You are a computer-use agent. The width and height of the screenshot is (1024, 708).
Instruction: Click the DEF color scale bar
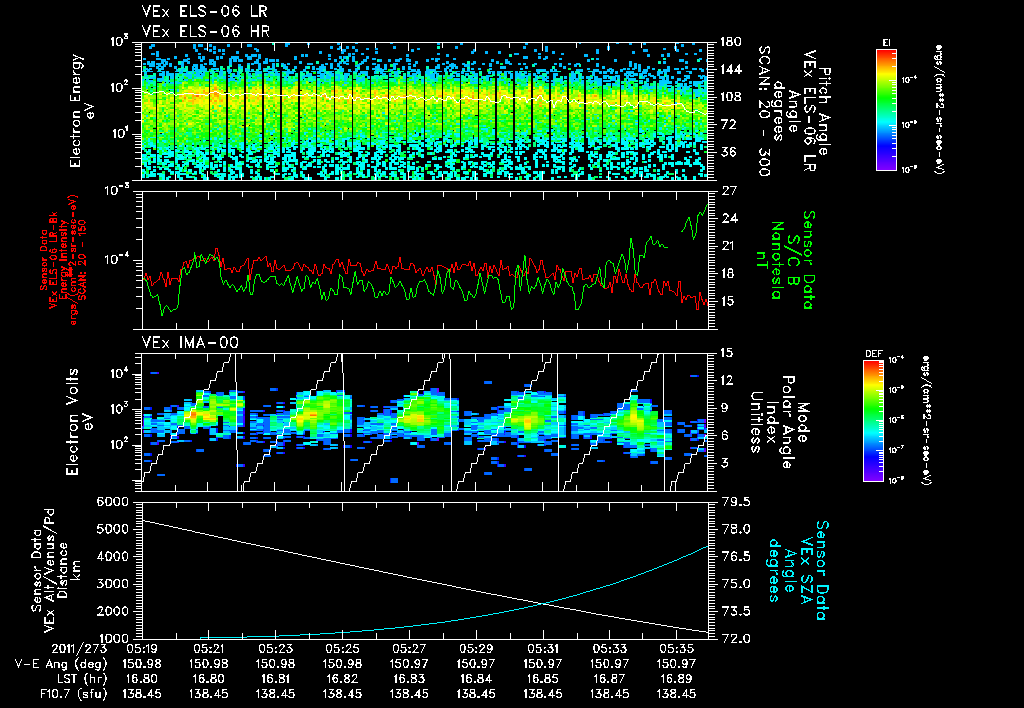[x=874, y=420]
